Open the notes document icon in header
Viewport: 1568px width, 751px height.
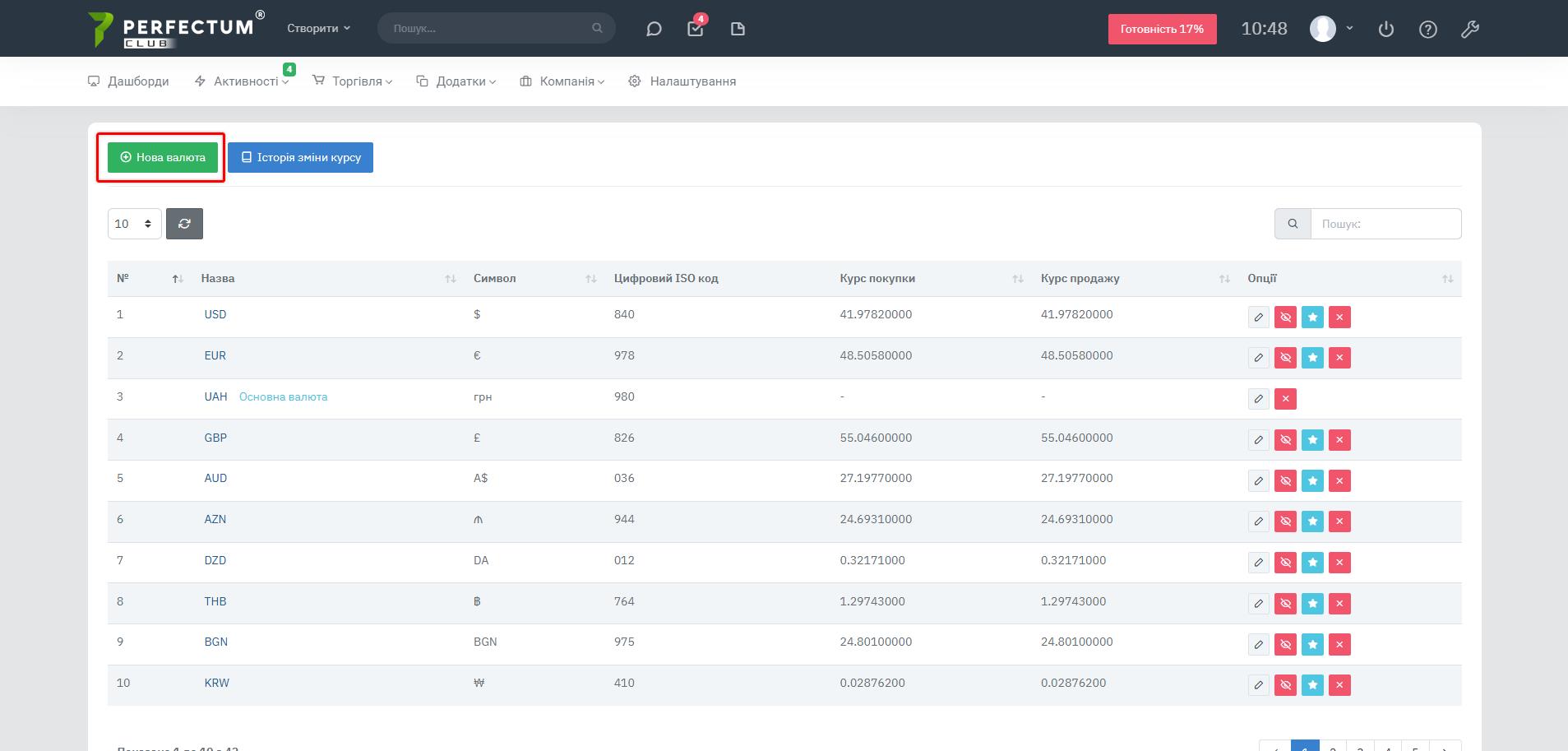[738, 29]
